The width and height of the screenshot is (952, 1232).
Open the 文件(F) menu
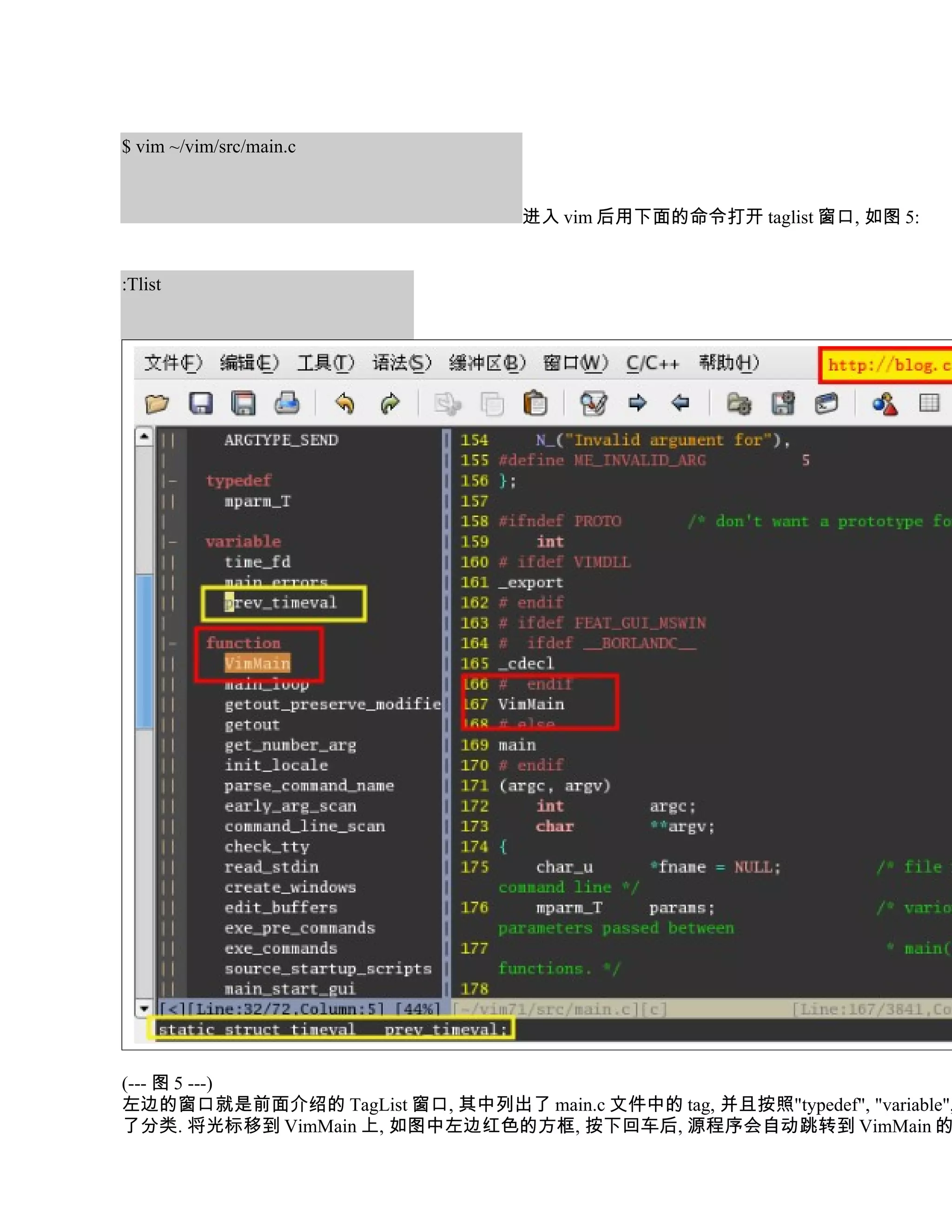pos(173,363)
